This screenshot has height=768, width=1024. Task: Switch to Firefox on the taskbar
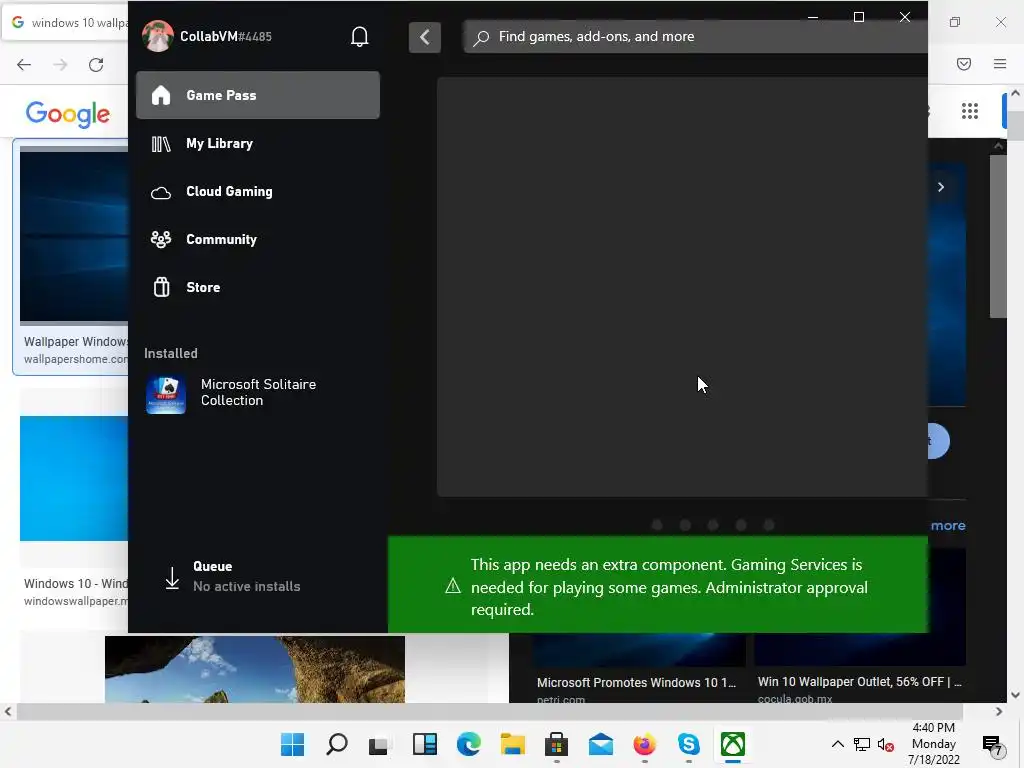645,744
